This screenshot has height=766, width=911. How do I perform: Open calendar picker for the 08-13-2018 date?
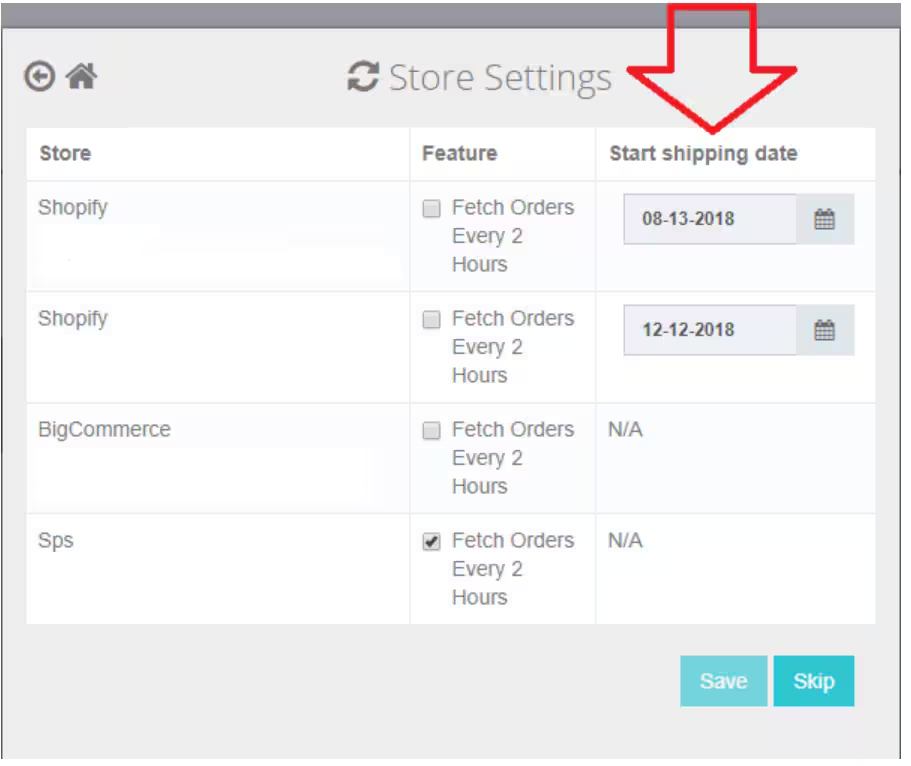pyautogui.click(x=826, y=218)
